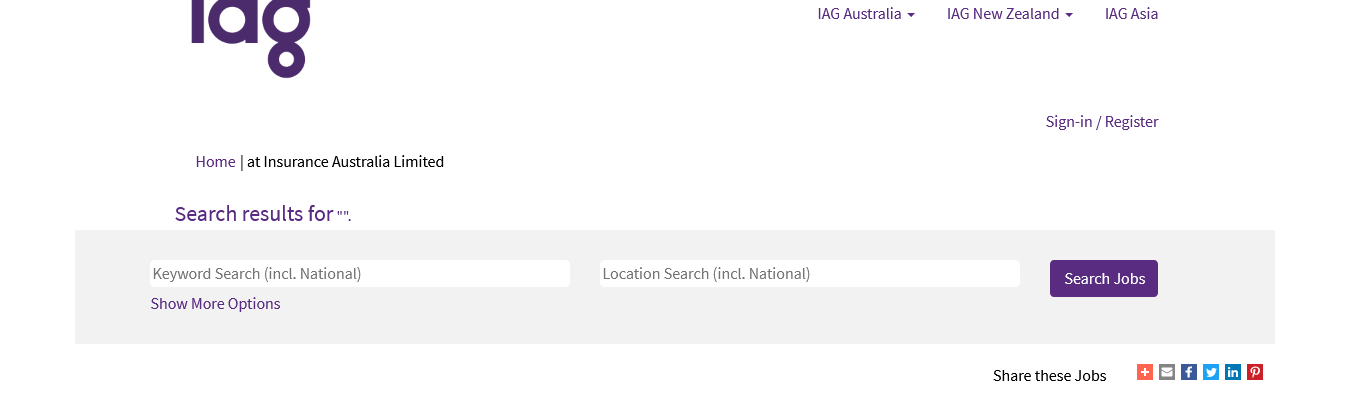Share these jobs on Pinterest
The height and width of the screenshot is (400, 1366).
pyautogui.click(x=1255, y=372)
